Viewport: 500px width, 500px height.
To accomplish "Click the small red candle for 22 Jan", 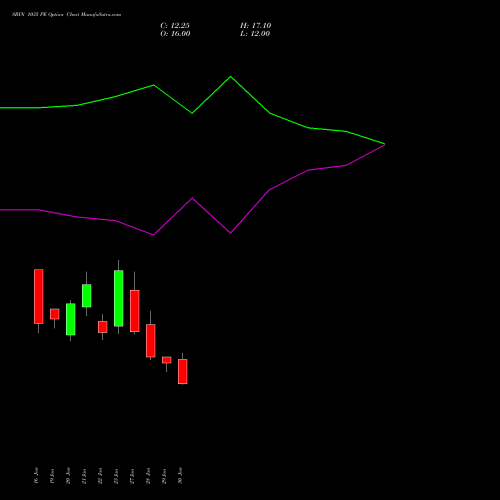I will [x=103, y=327].
